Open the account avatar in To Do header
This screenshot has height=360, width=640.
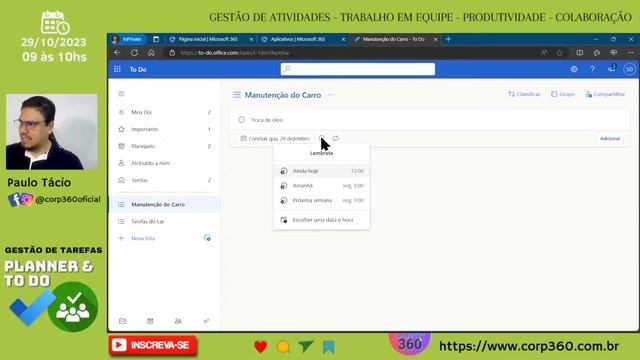coord(629,69)
